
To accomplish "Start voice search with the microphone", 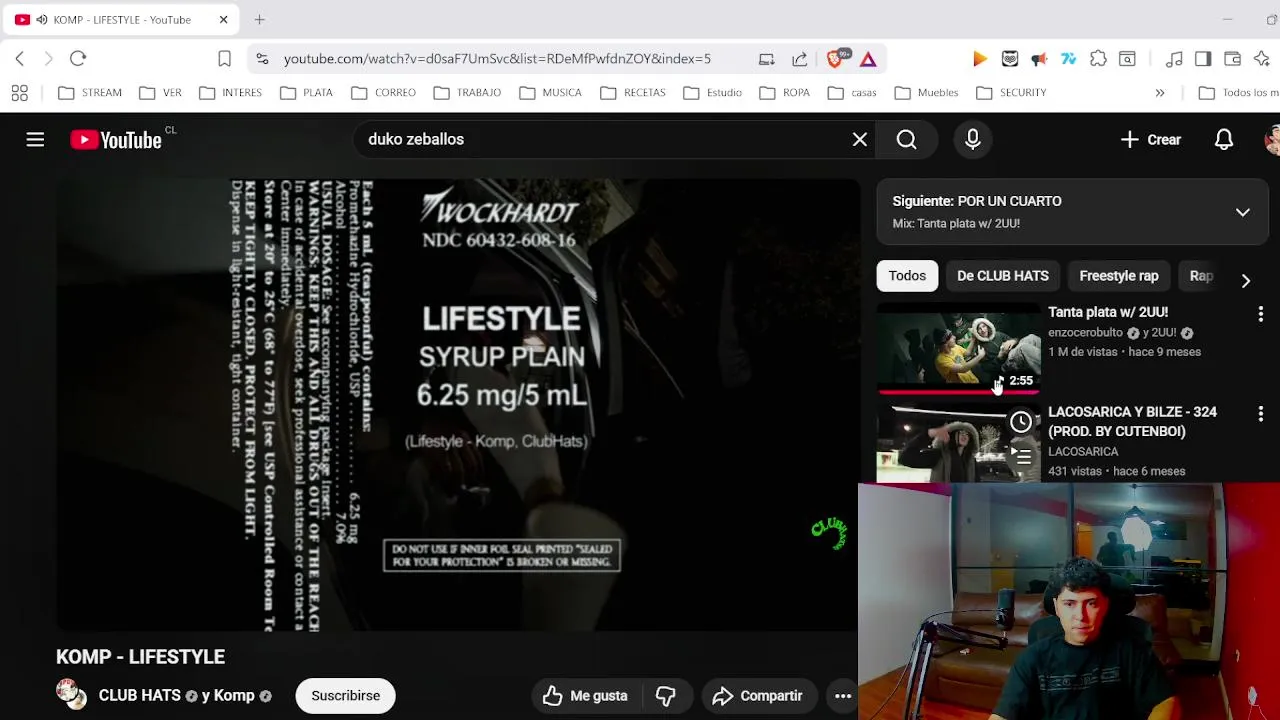I will [x=972, y=140].
